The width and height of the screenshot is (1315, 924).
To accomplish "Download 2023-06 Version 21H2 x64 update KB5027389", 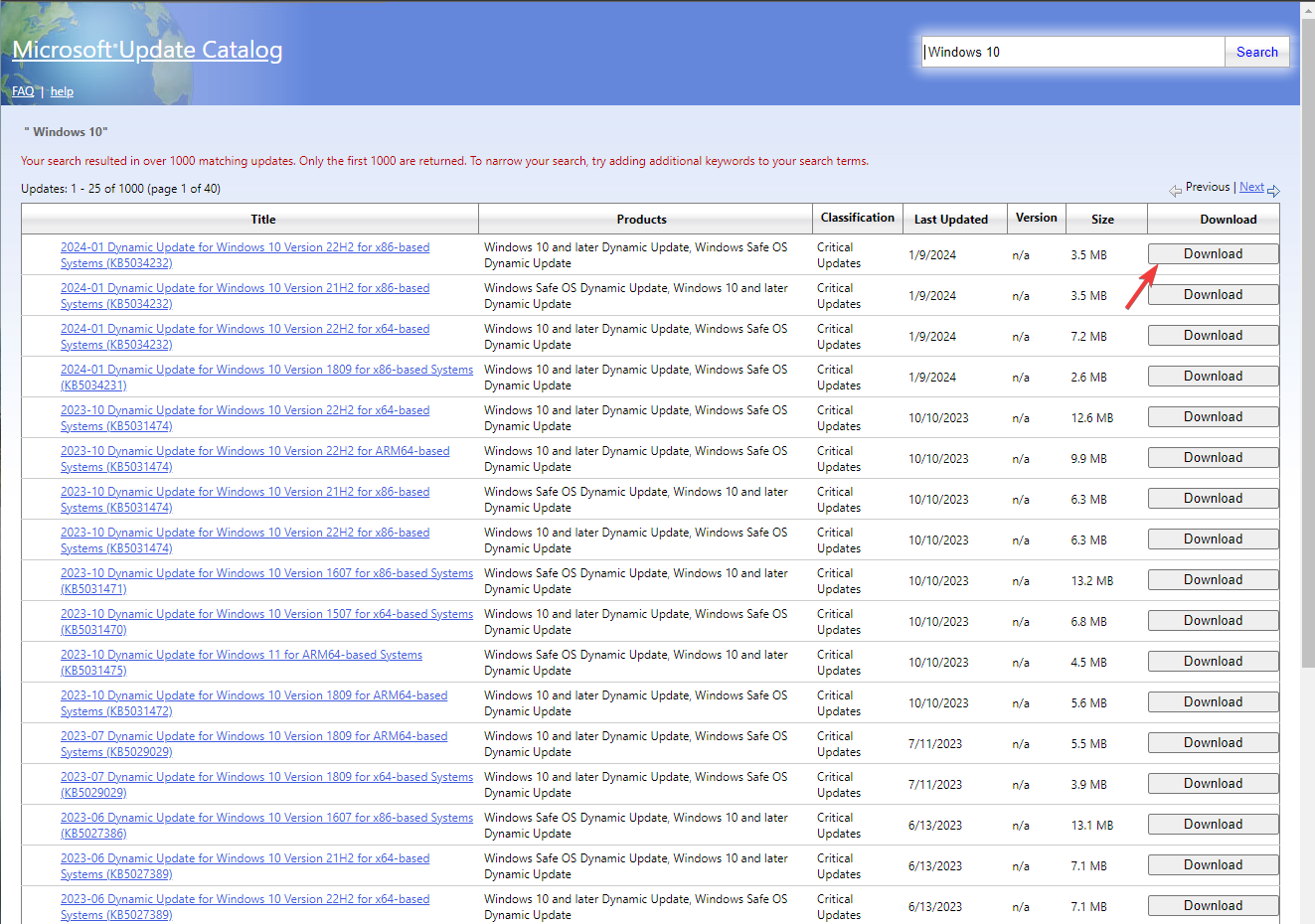I will click(x=1213, y=865).
